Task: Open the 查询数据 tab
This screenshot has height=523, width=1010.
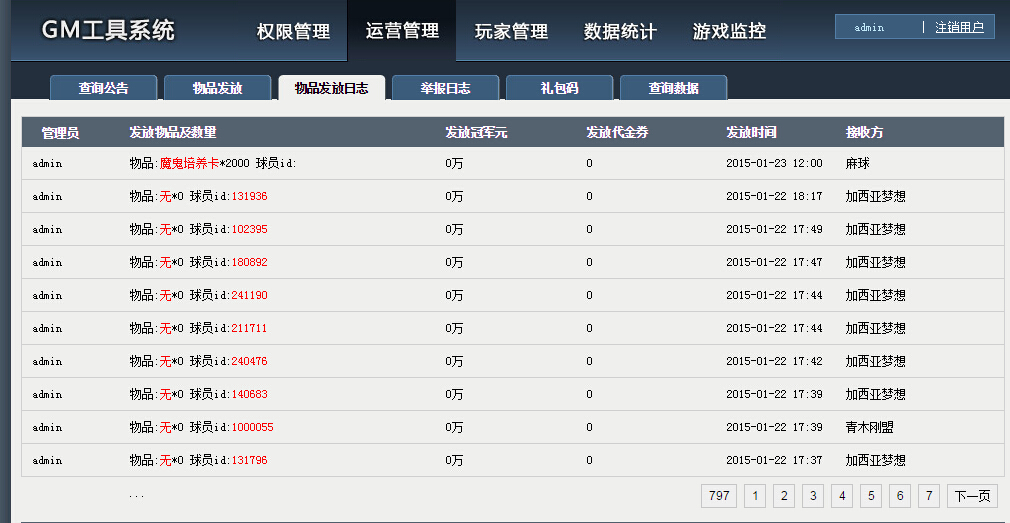Action: click(x=673, y=88)
